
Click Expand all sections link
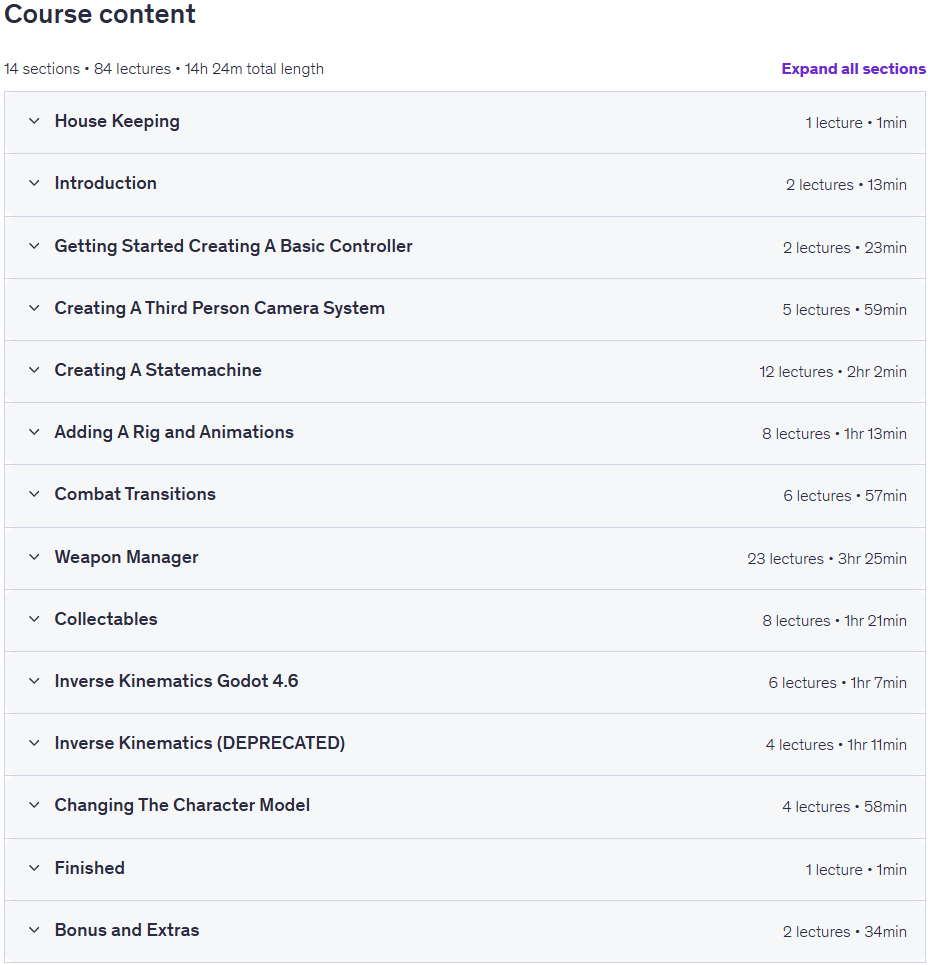853,69
